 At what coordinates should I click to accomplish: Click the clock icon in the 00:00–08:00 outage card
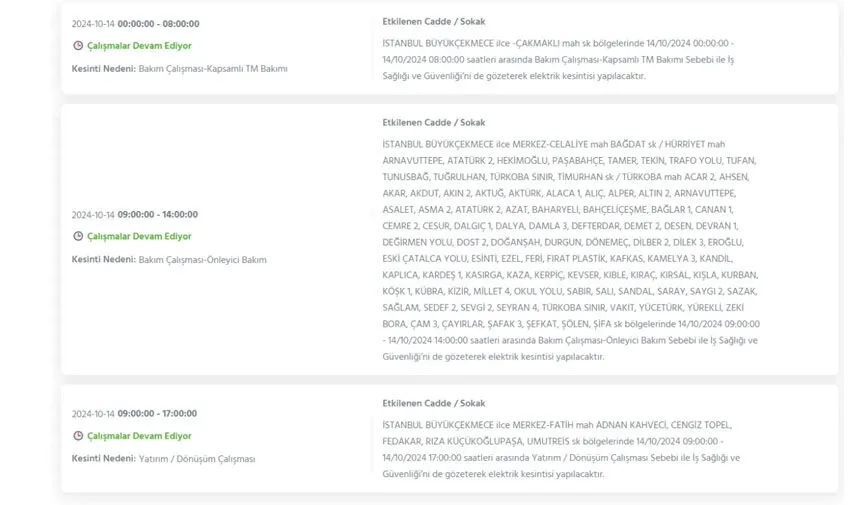click(x=78, y=46)
